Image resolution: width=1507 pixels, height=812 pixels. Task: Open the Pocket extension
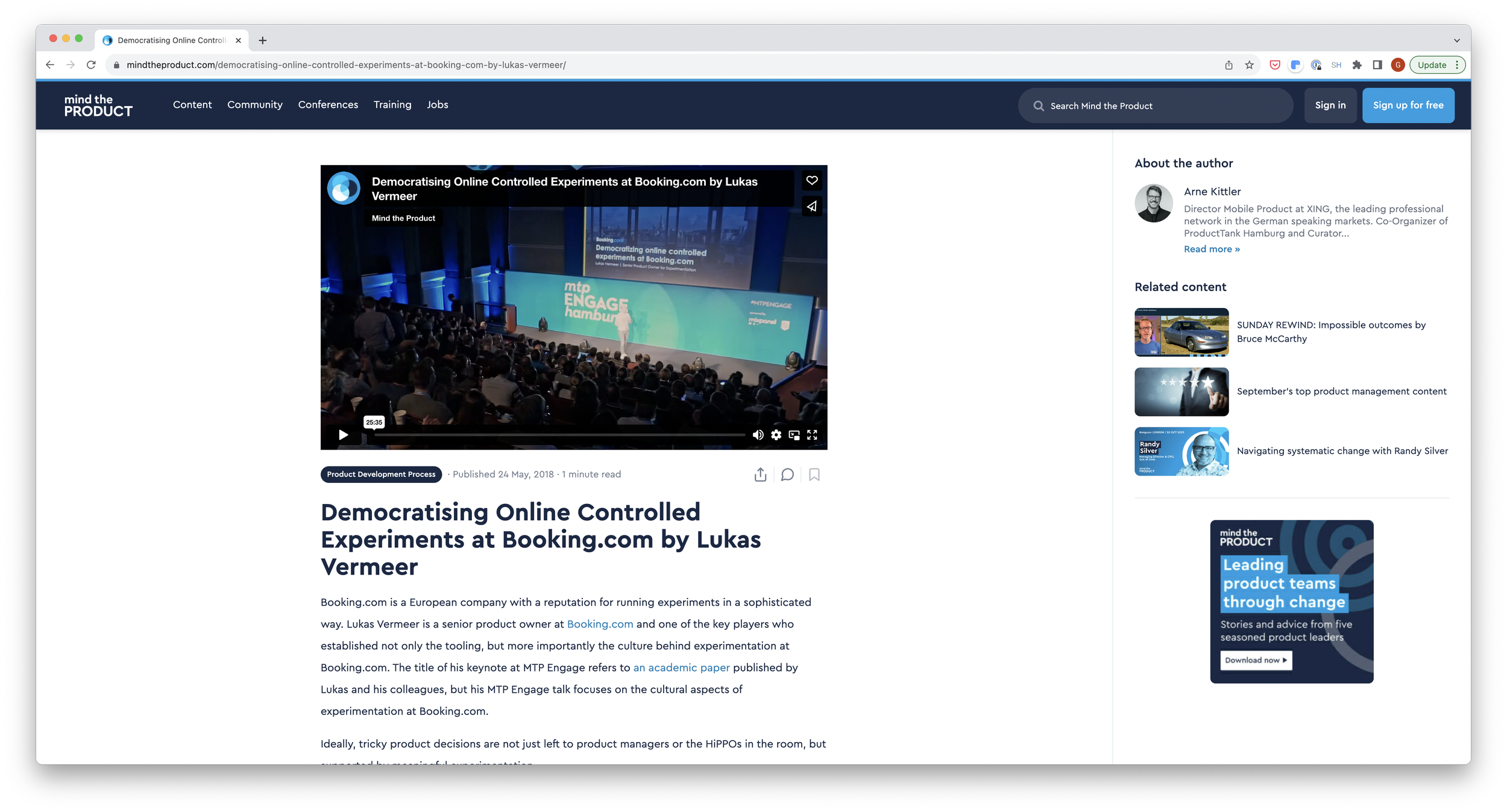pyautogui.click(x=1274, y=65)
